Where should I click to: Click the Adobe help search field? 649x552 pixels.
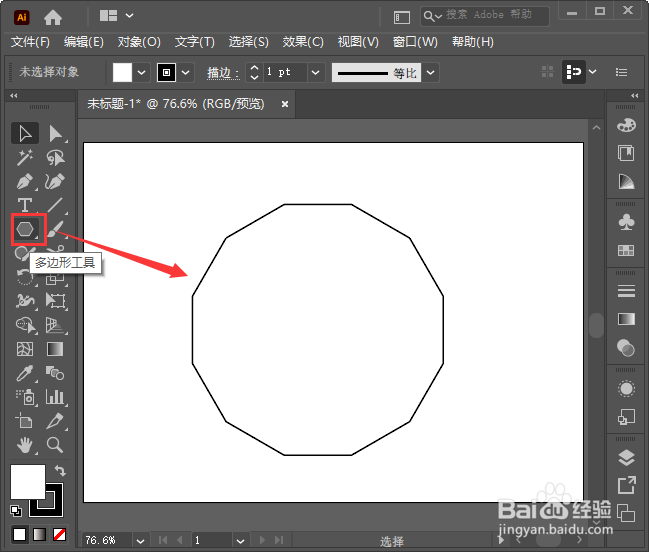485,16
